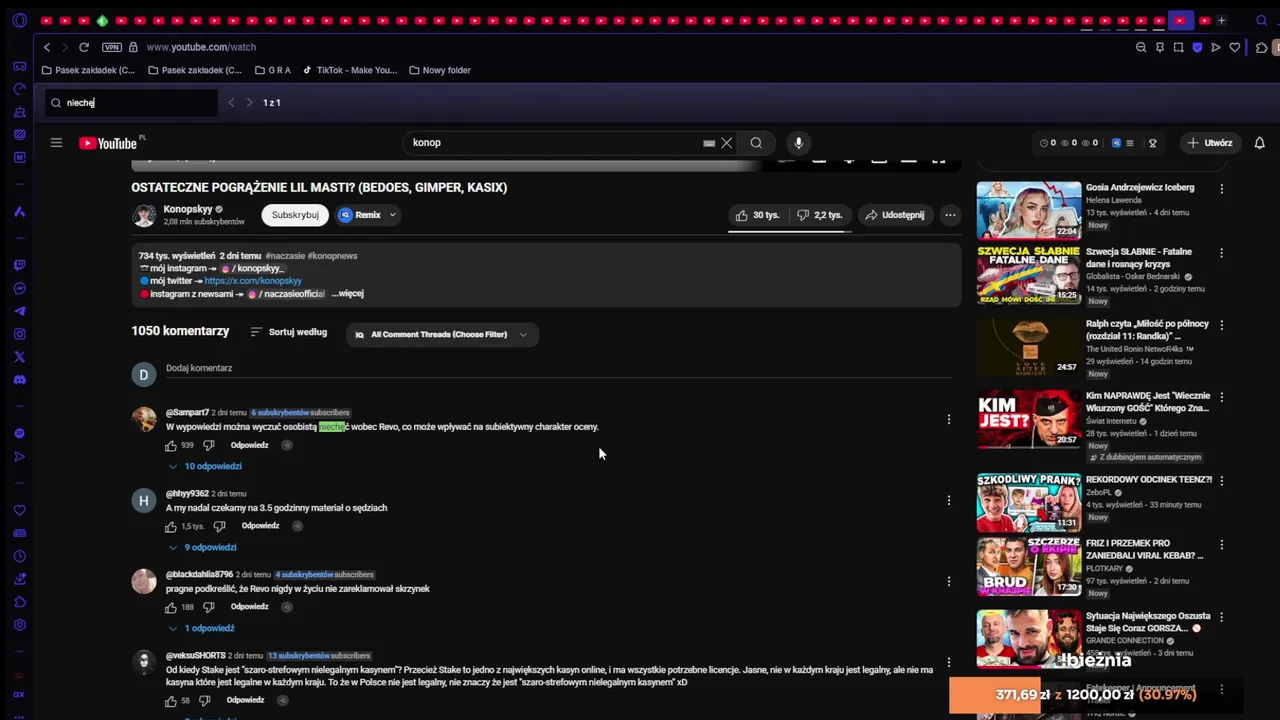1280x720 pixels.
Task: Open the browser extensions icon in toolbar
Action: click(1262, 47)
